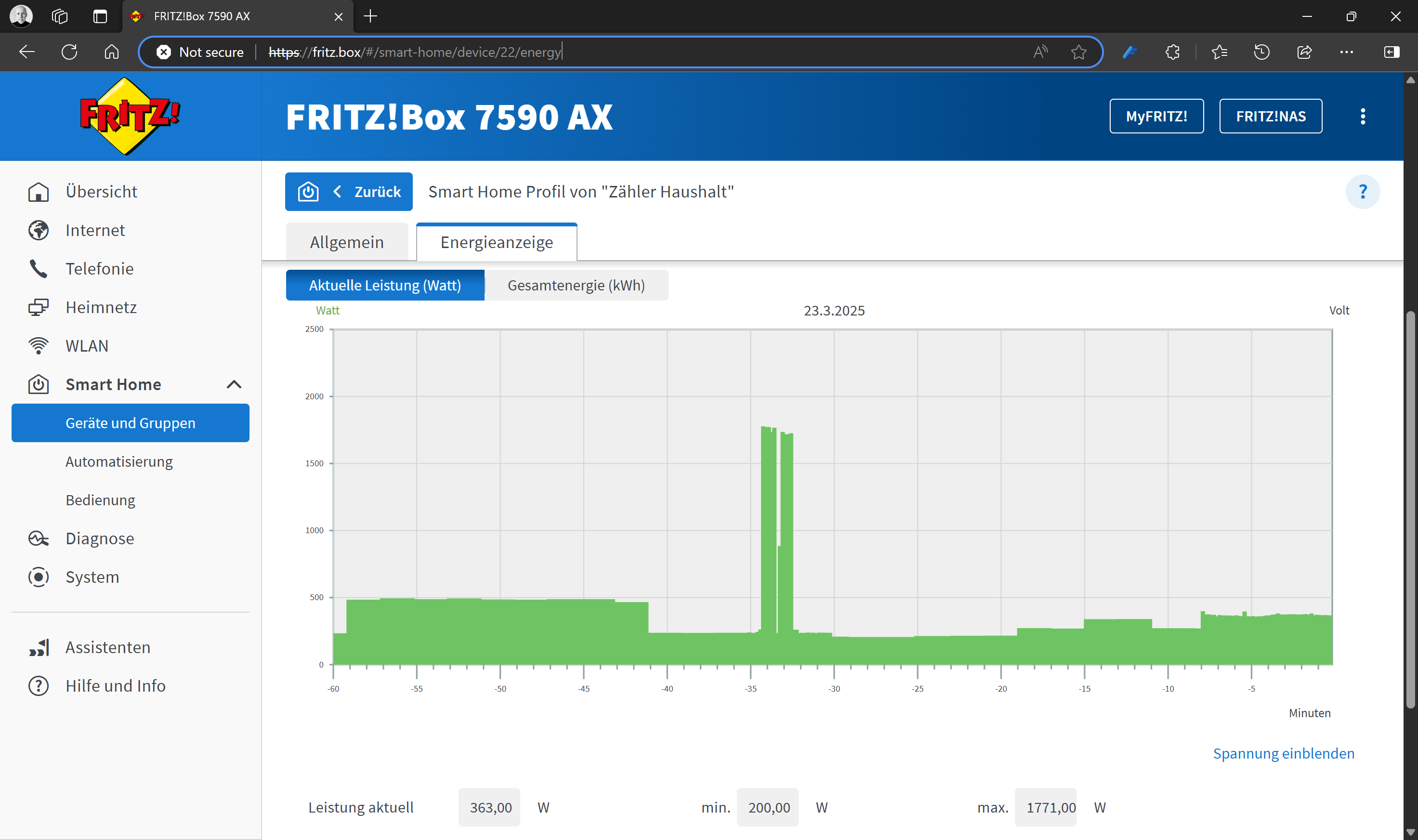Keep Aktuelle Leistung (Watt) view active
The image size is (1418, 840).
385,285
